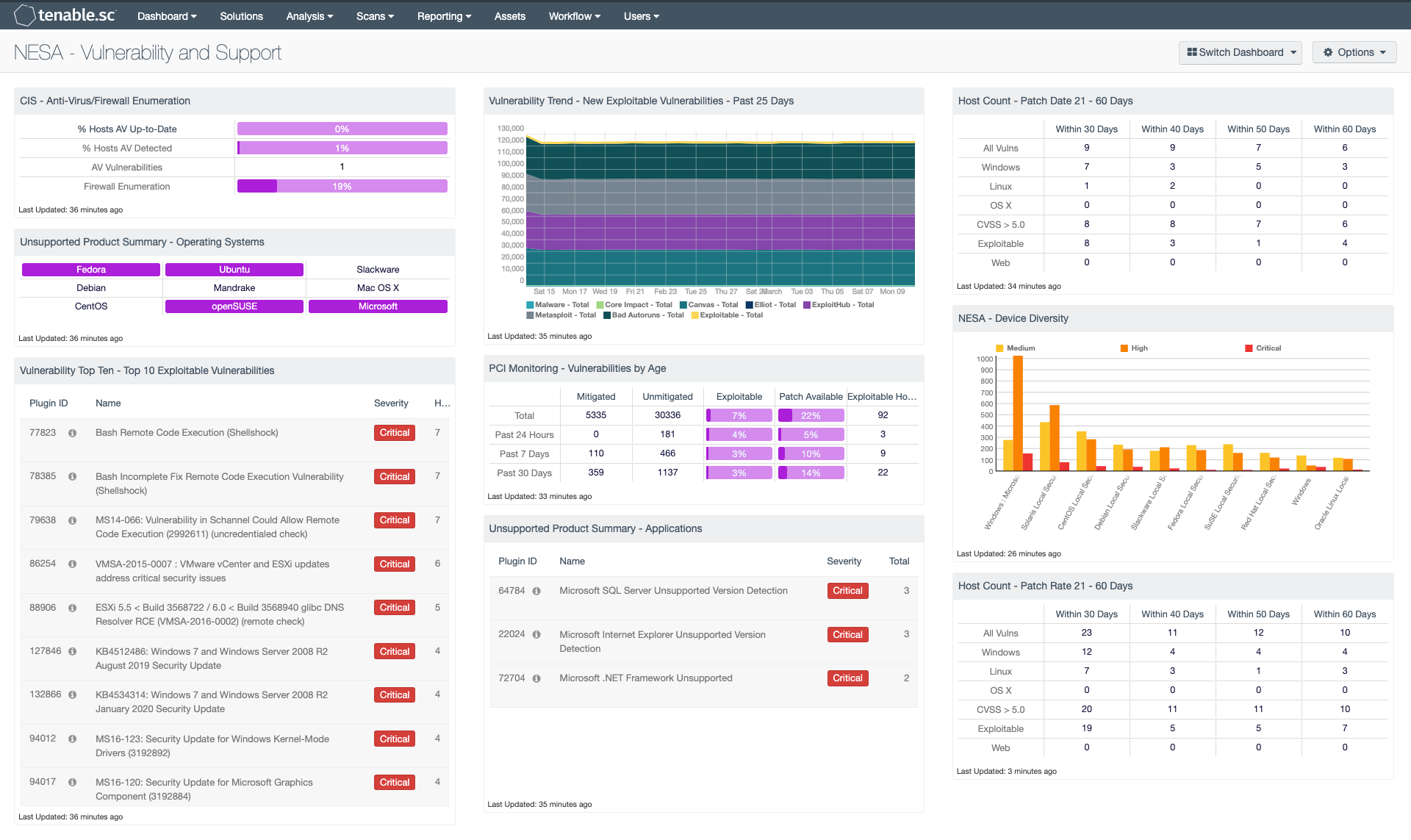The image size is (1411, 840).
Task: Click the Ubuntu unsupported OS cell
Action: [234, 270]
